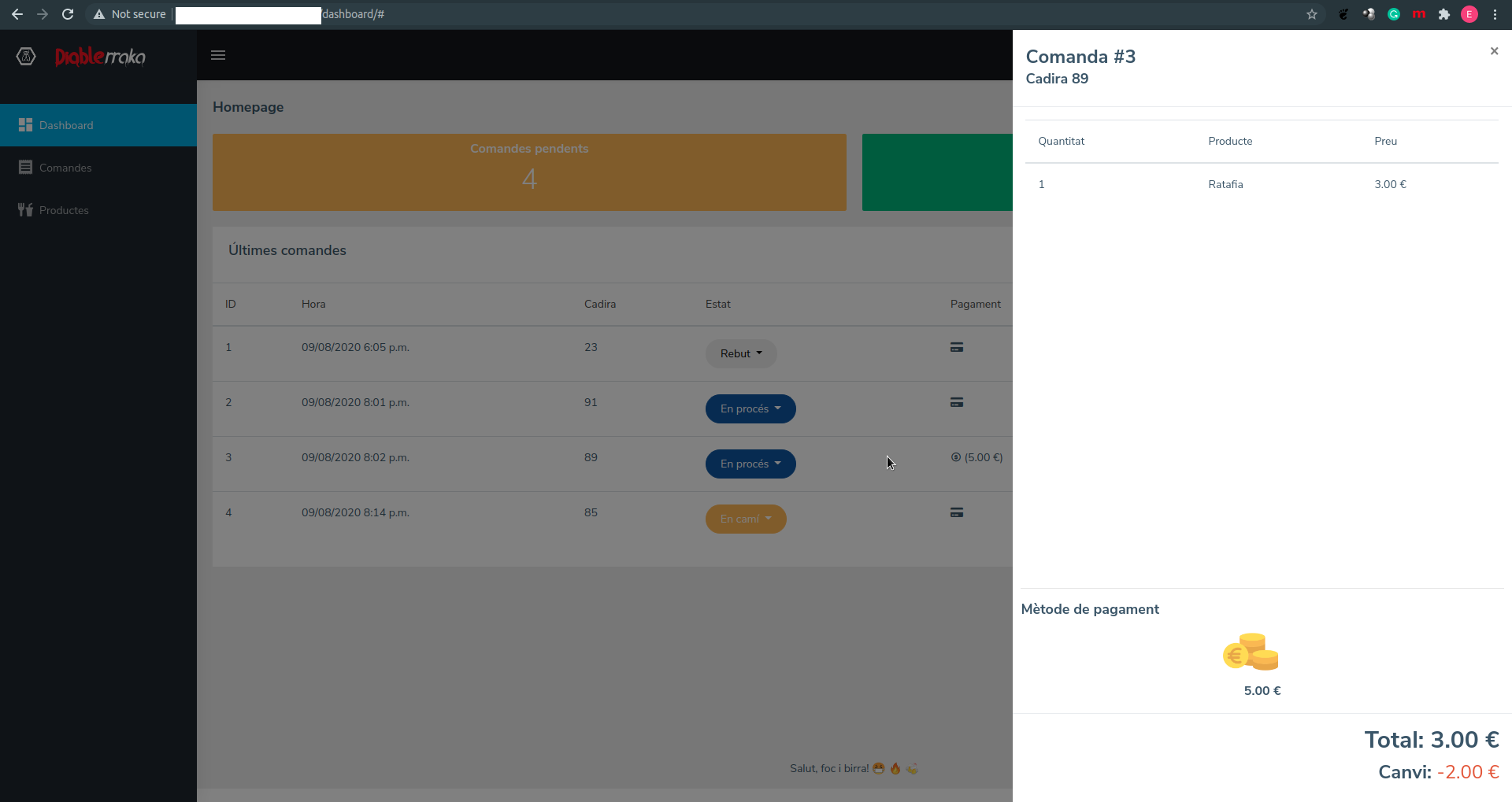
Task: Click the Mètode de pagament heading
Action: click(1090, 609)
